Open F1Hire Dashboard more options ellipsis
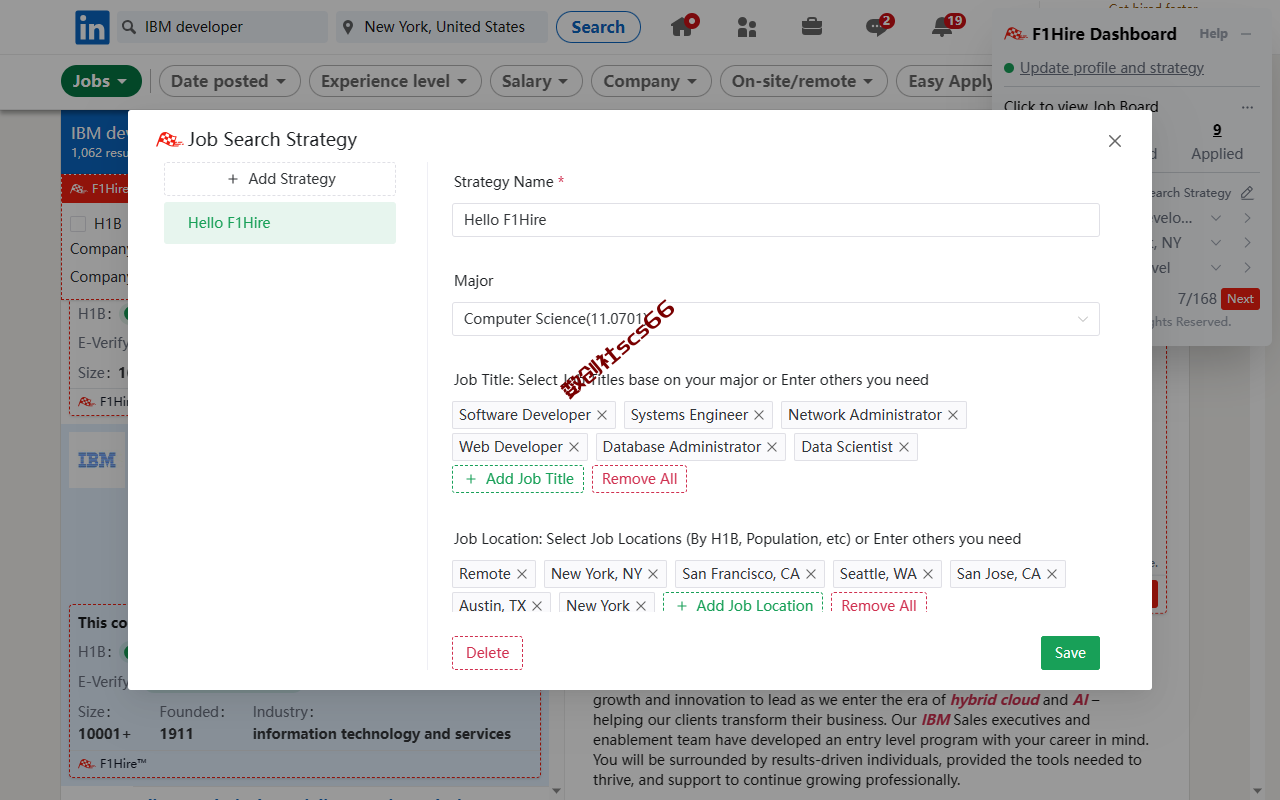 (1247, 107)
